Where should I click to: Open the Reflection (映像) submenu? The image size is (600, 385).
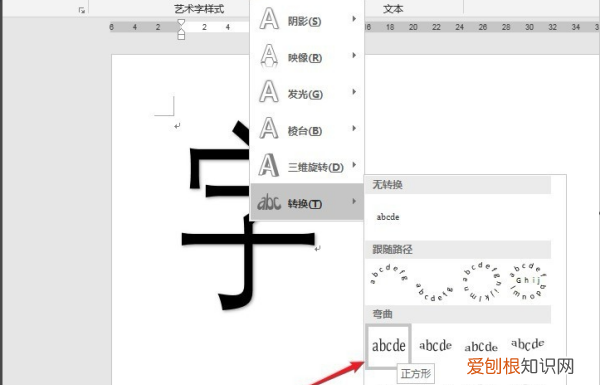(307, 57)
